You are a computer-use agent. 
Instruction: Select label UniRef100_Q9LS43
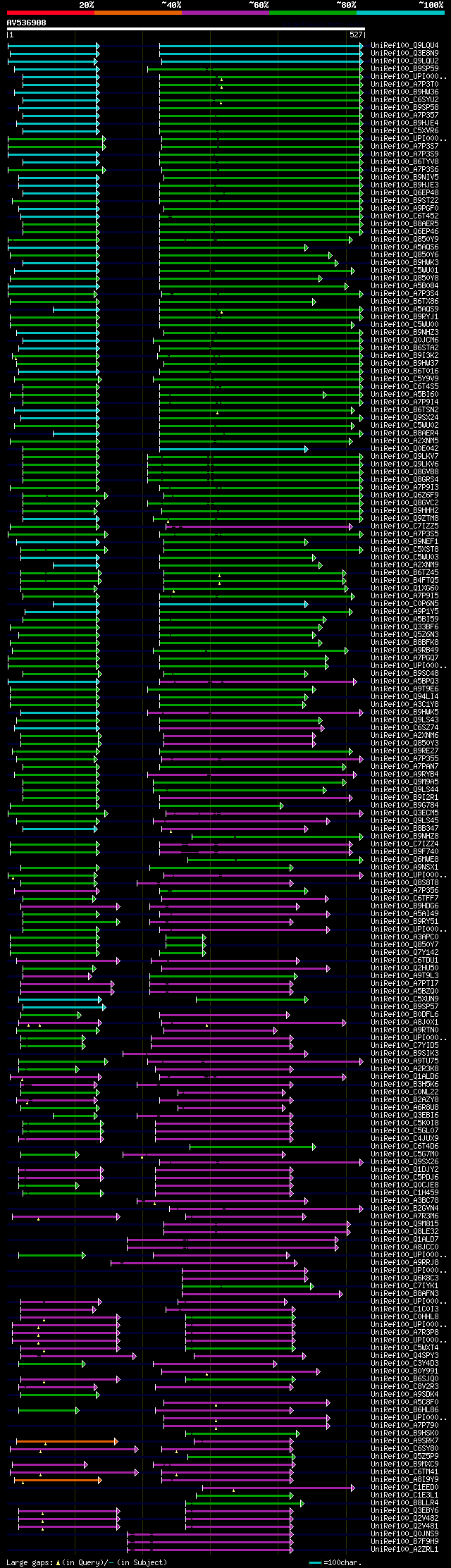coord(404,720)
